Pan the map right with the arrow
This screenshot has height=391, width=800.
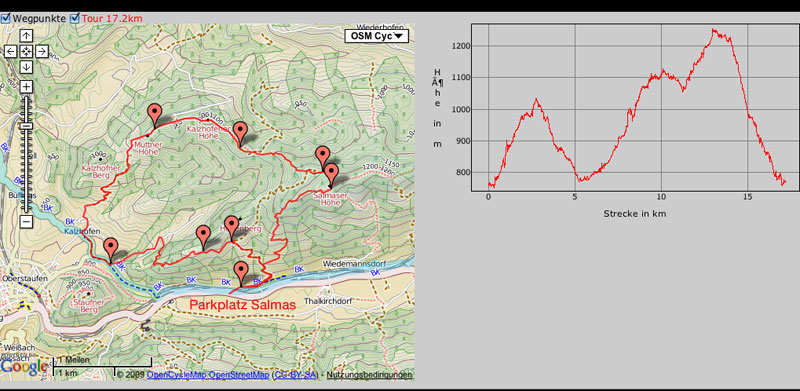click(x=42, y=51)
